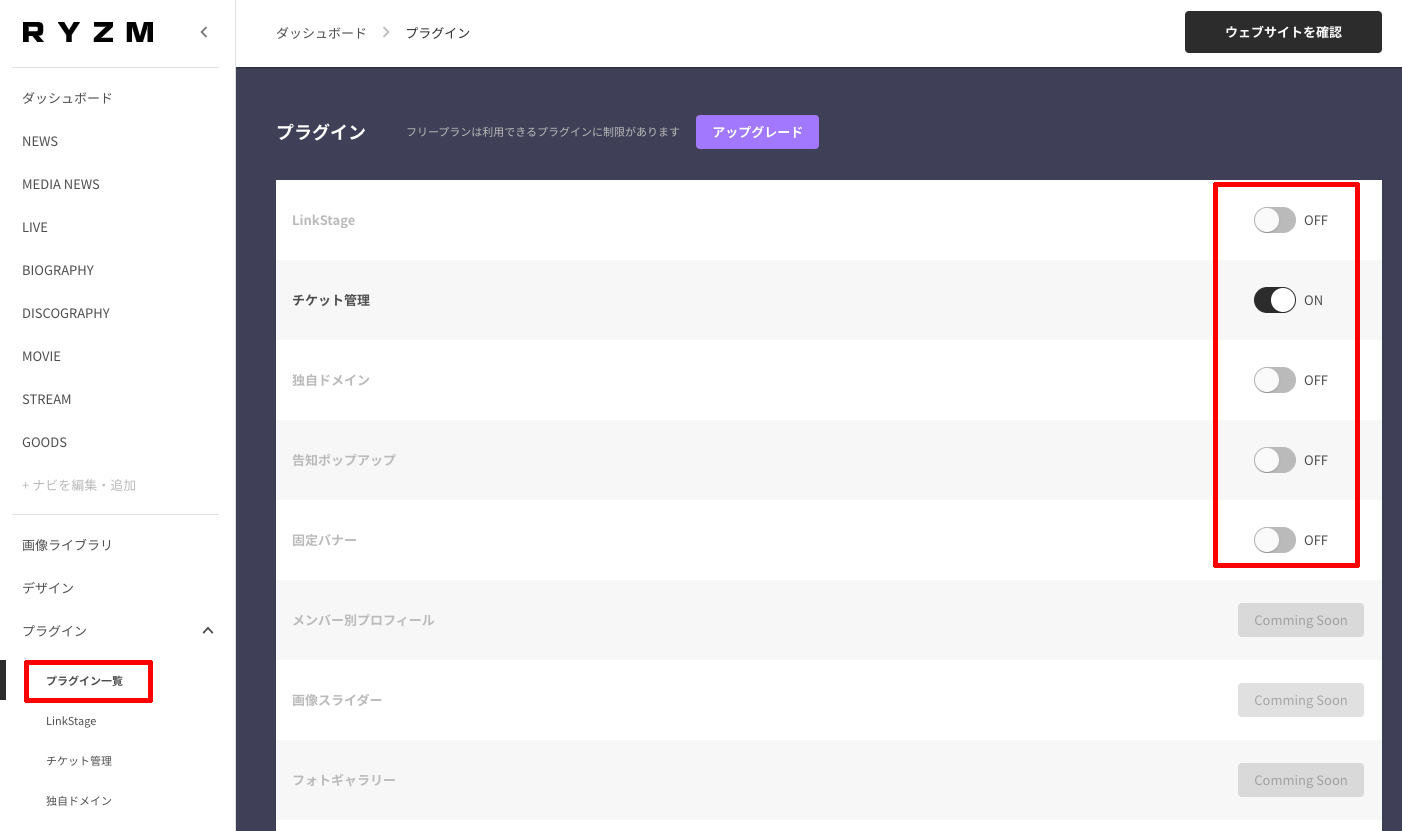Image resolution: width=1402 pixels, height=831 pixels.
Task: Click the free plan limitation notice text
Action: 543,132
